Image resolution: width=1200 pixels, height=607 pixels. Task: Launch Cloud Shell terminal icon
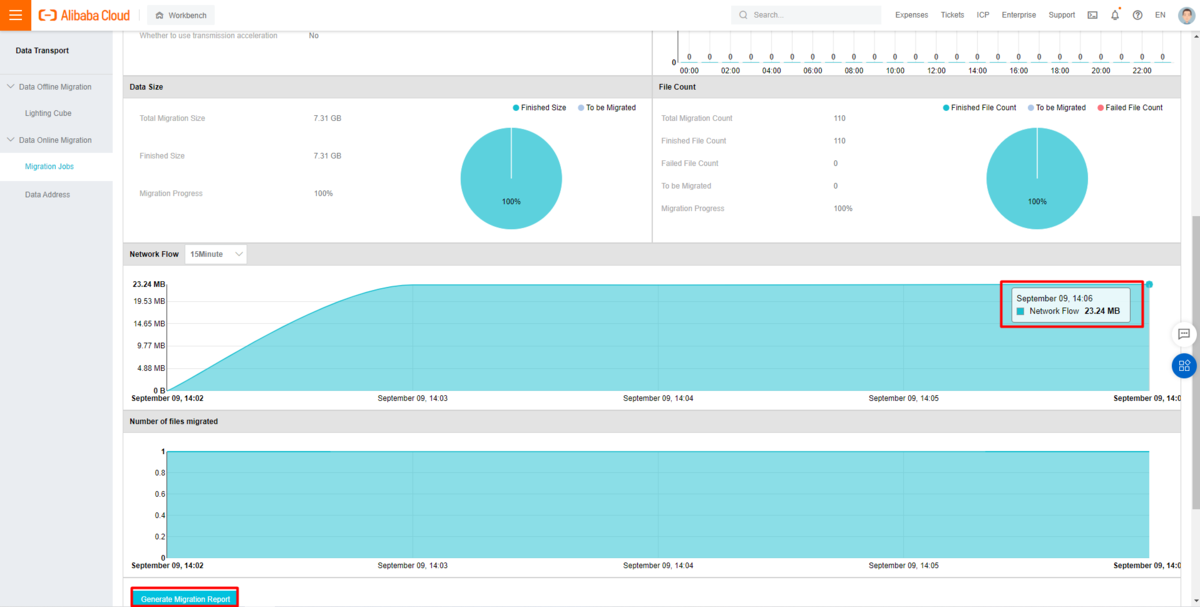point(1092,15)
